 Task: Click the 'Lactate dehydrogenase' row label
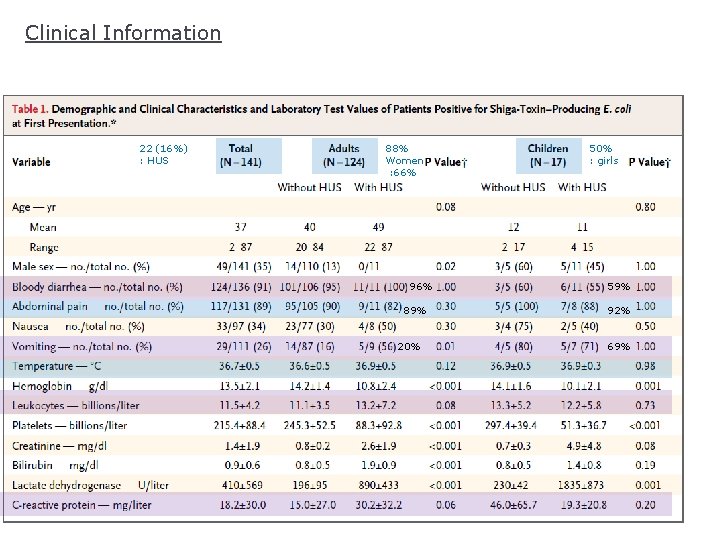point(90,485)
